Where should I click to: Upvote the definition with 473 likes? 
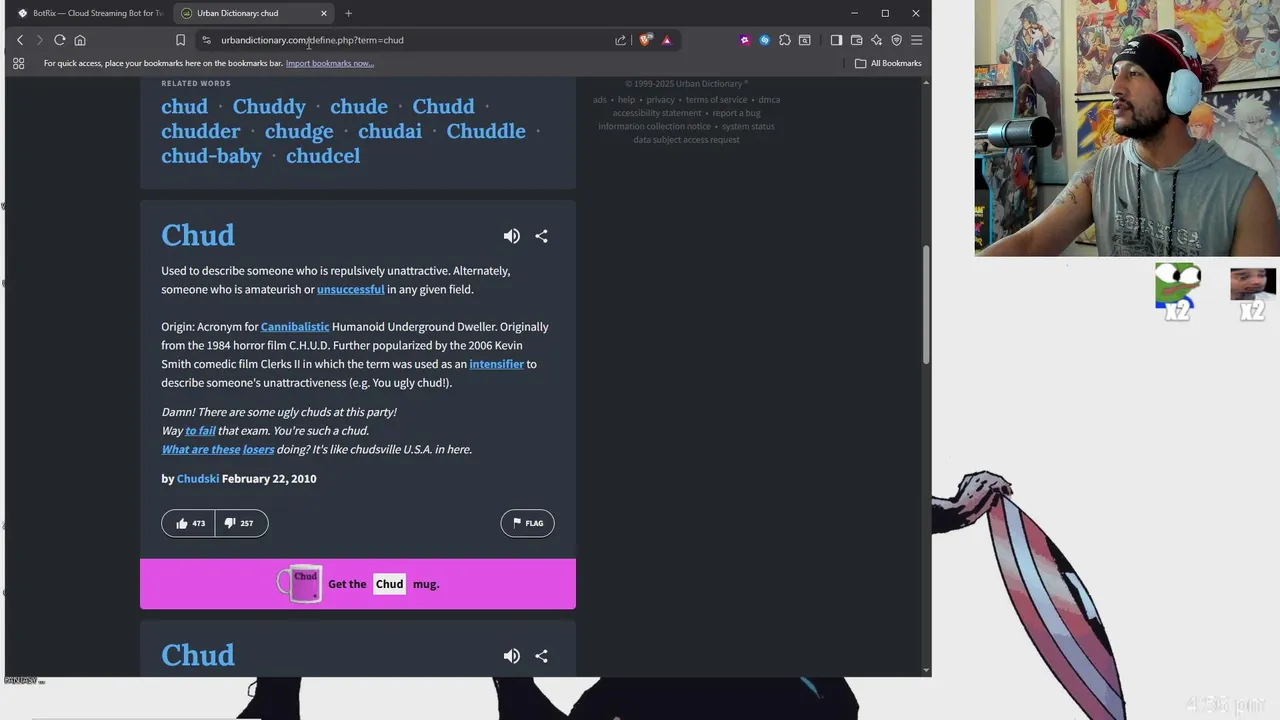click(188, 523)
